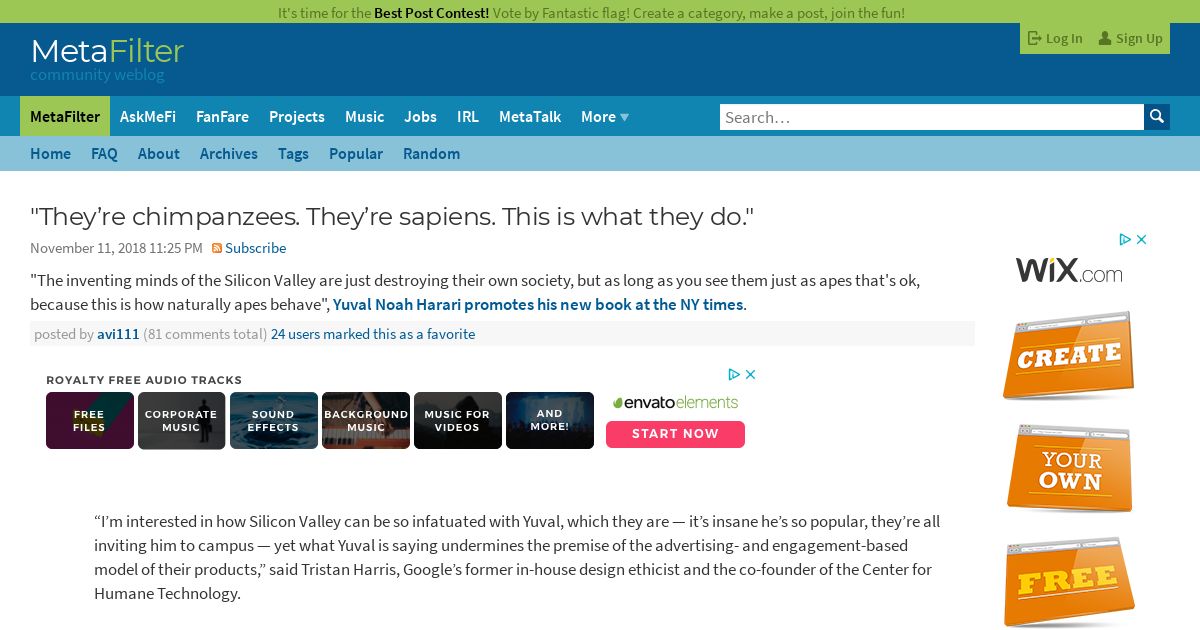Open the FAQ page link
Image resolution: width=1200 pixels, height=630 pixels.
pos(104,154)
